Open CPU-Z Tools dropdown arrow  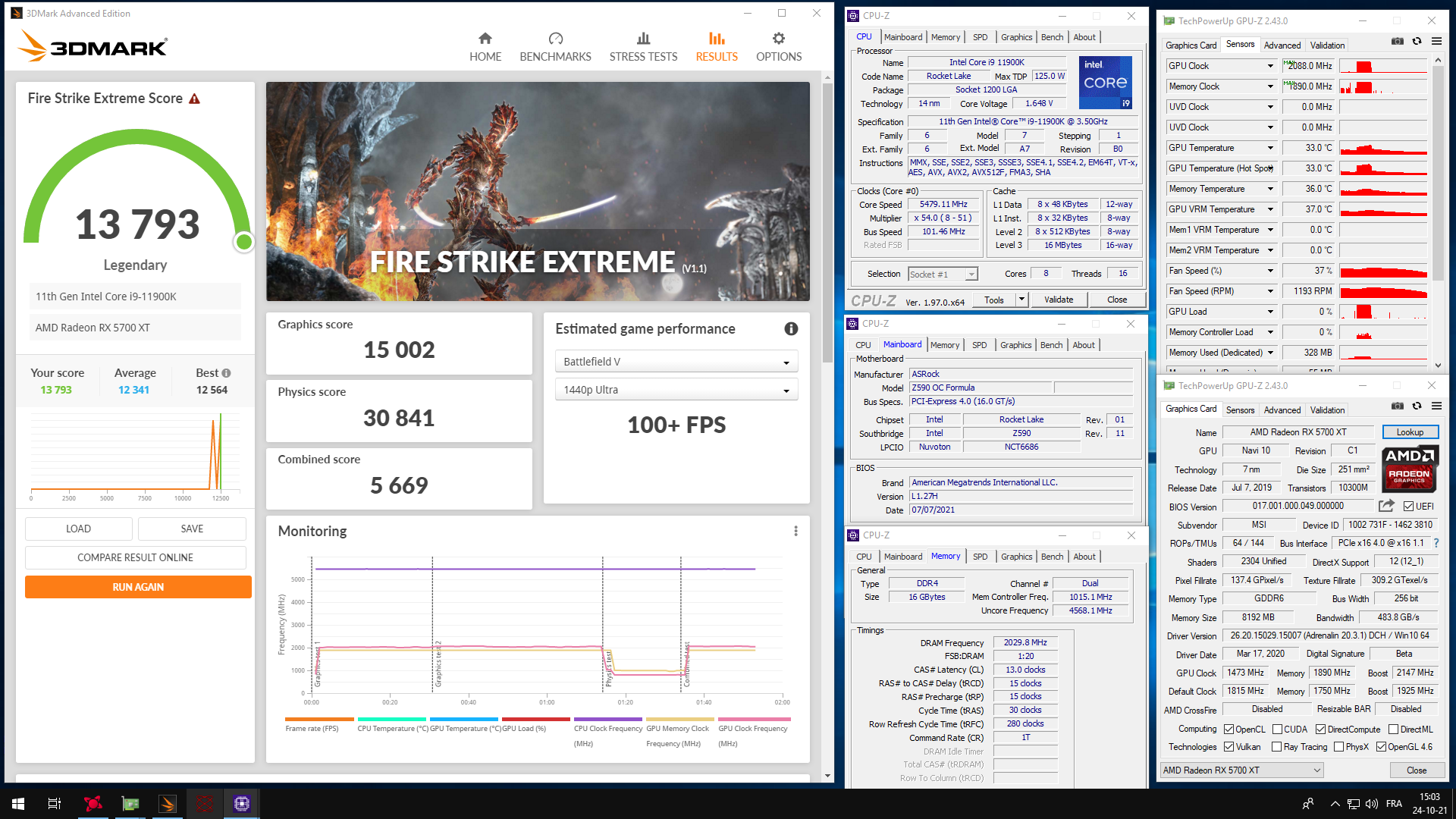(1021, 300)
